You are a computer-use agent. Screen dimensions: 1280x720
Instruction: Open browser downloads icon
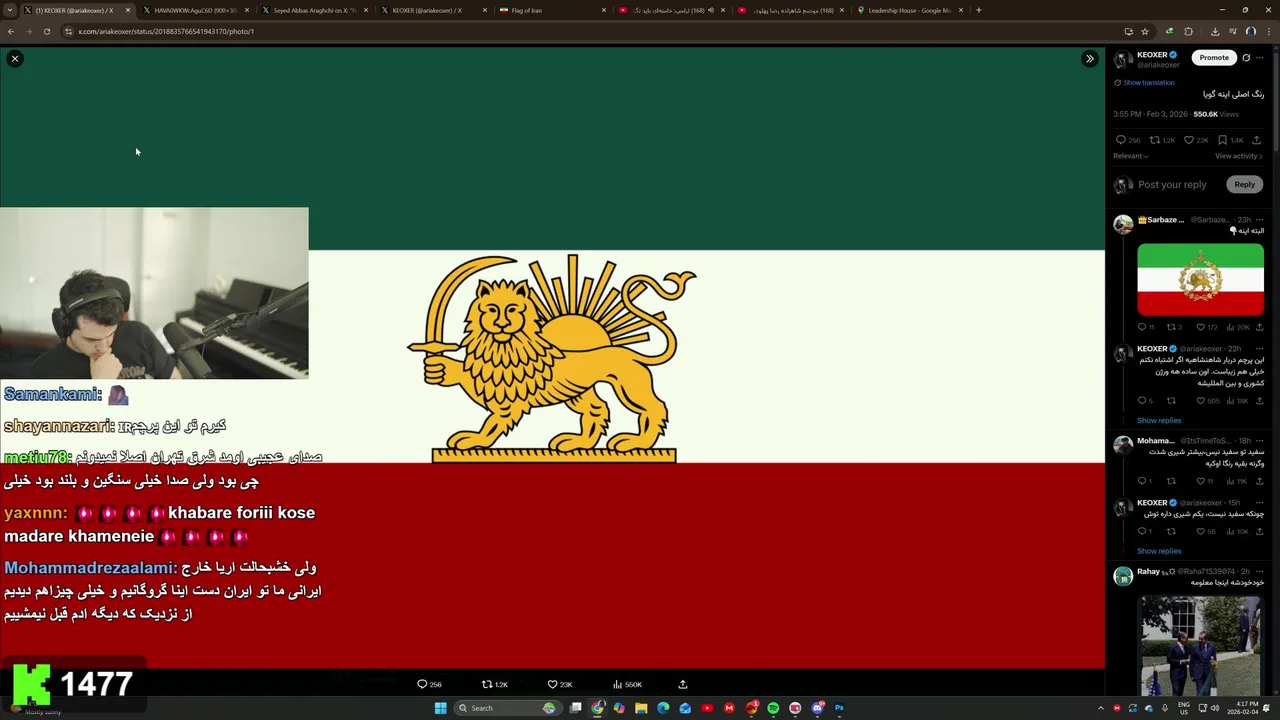[x=1215, y=31]
